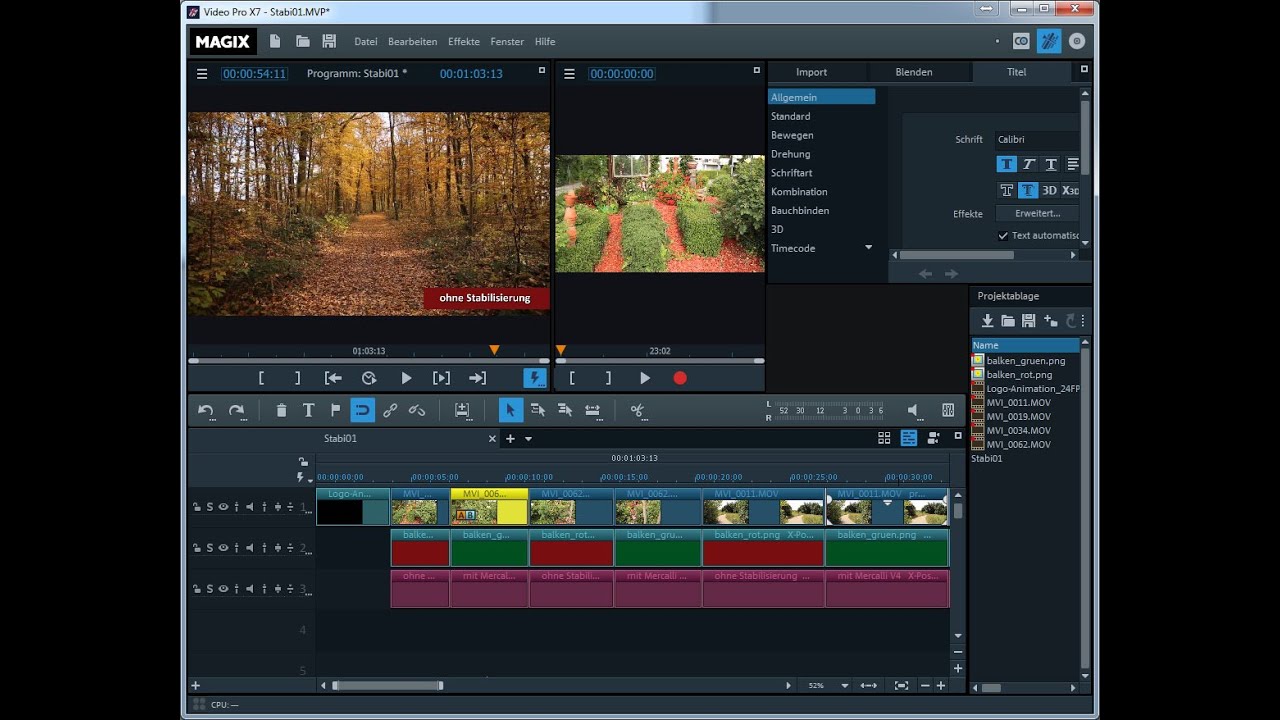Viewport: 1280px width, 720px height.
Task: Open the Hilfe menu
Action: coord(545,42)
